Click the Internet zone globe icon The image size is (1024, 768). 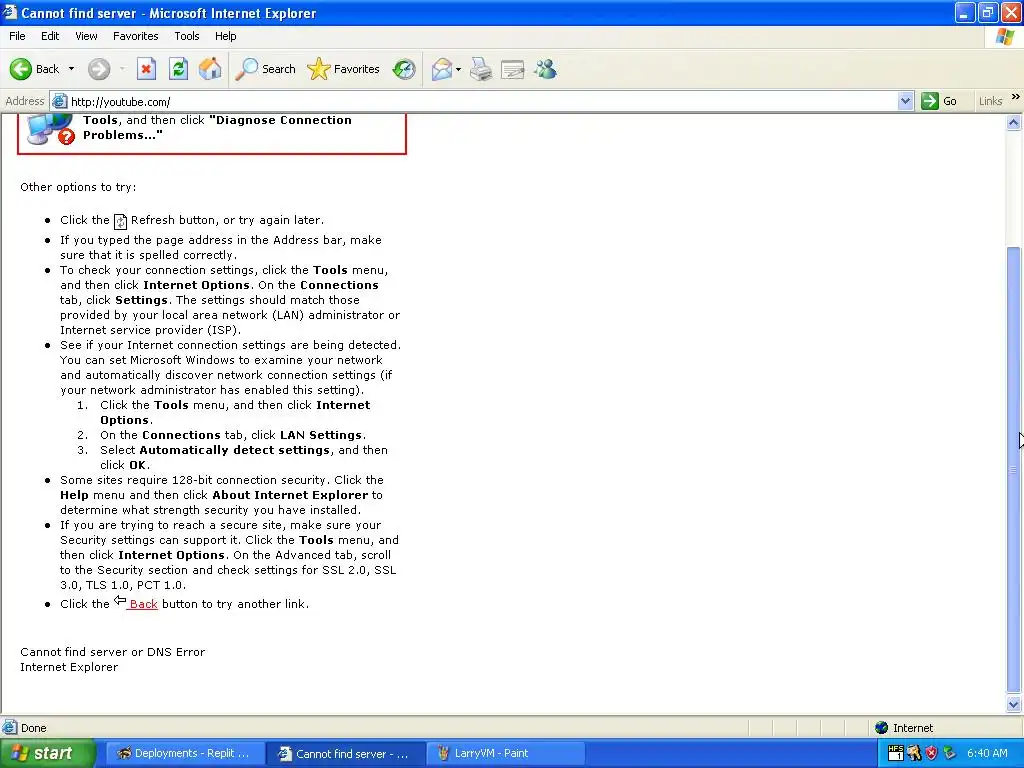click(x=882, y=728)
